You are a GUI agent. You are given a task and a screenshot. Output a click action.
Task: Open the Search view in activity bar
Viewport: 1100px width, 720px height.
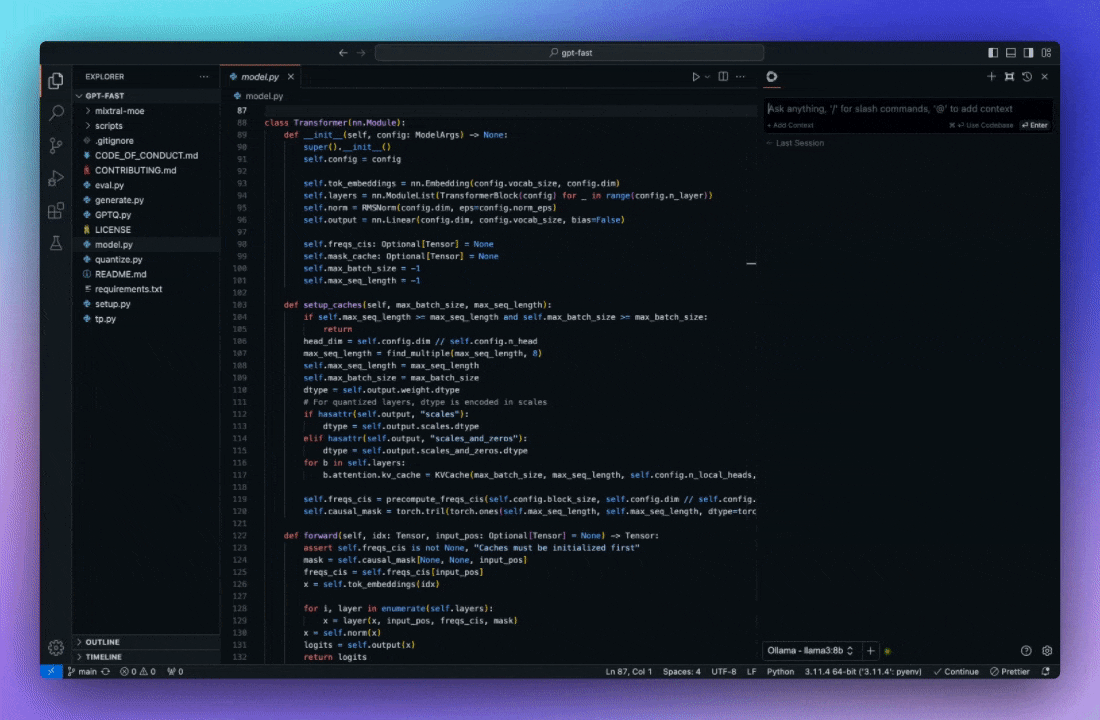(x=56, y=113)
